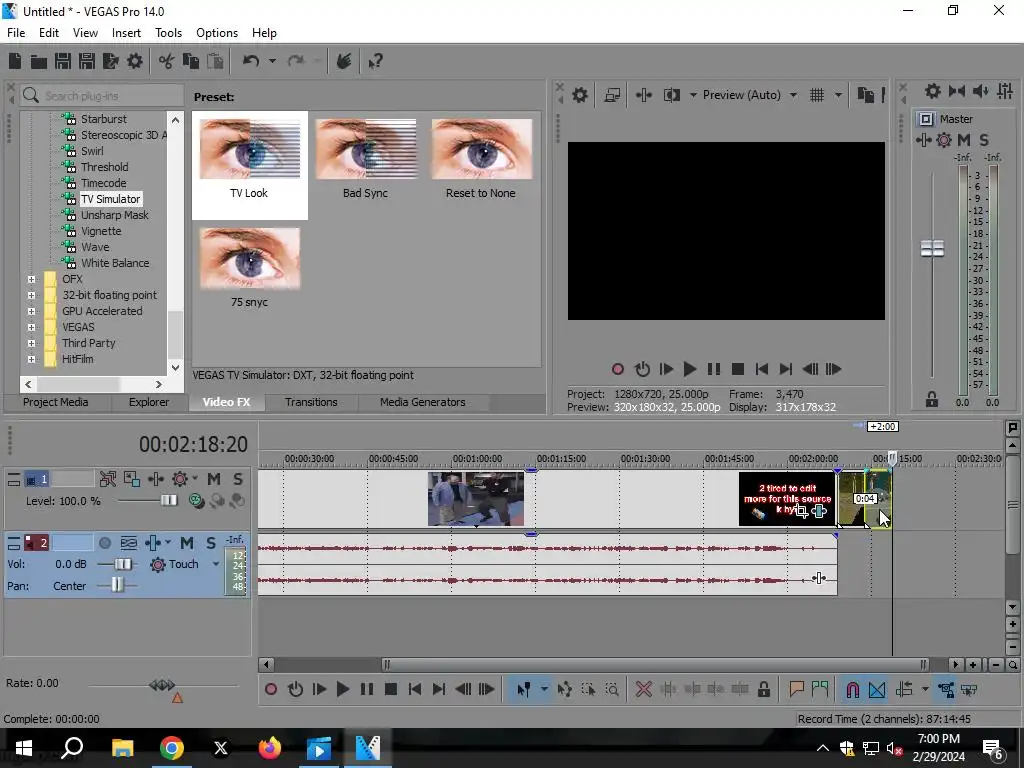Choose 75 snyc preset thumbnail
This screenshot has width=1024, height=768.
pos(249,259)
